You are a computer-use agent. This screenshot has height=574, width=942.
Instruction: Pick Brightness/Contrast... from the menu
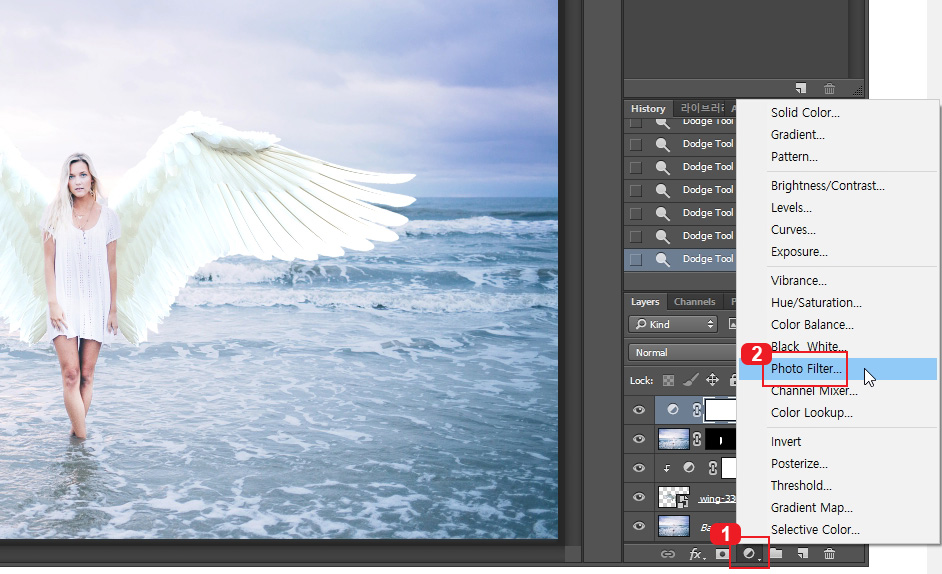828,186
